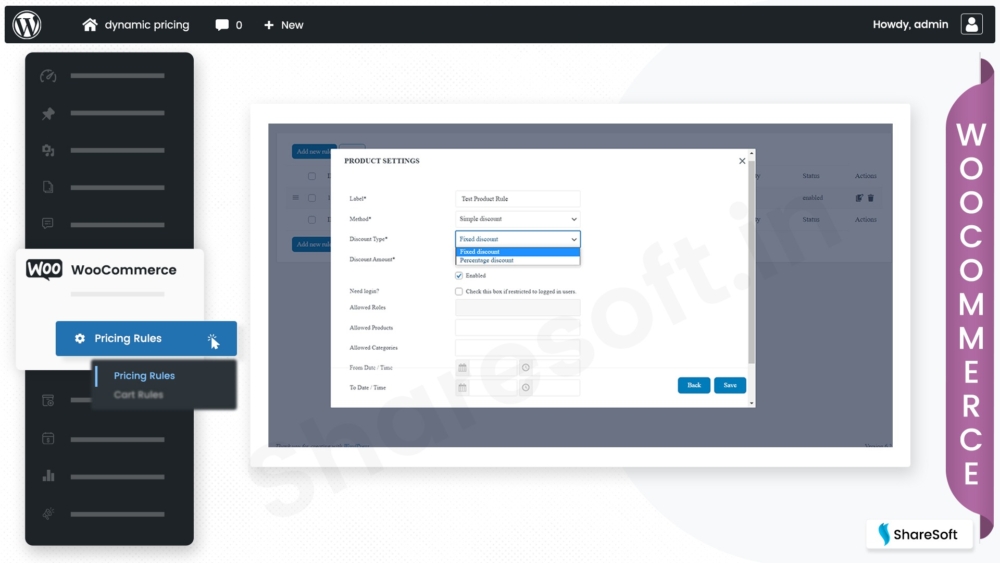
Task: Tick the select-all checkbox in table header
Action: (312, 176)
